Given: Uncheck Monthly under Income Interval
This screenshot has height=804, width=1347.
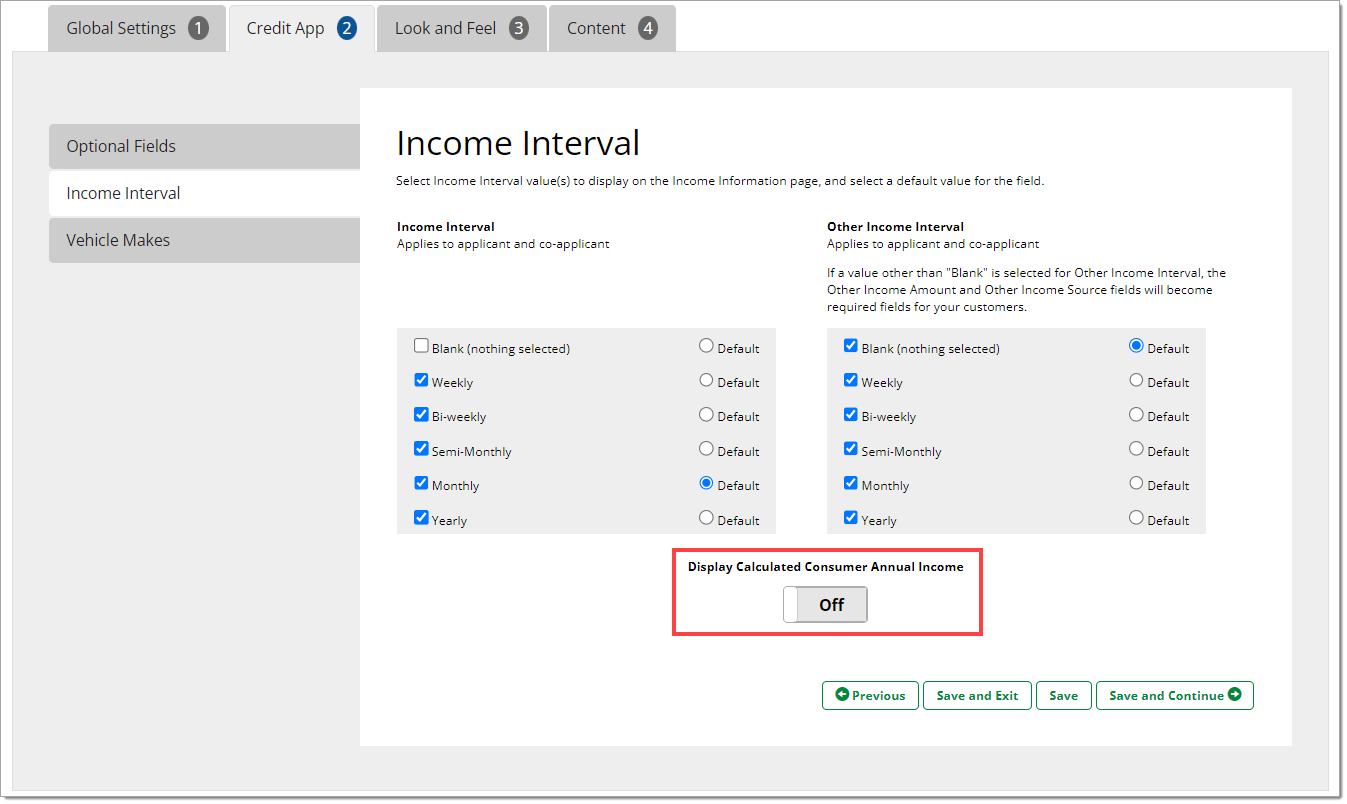Looking at the screenshot, I should (x=421, y=483).
